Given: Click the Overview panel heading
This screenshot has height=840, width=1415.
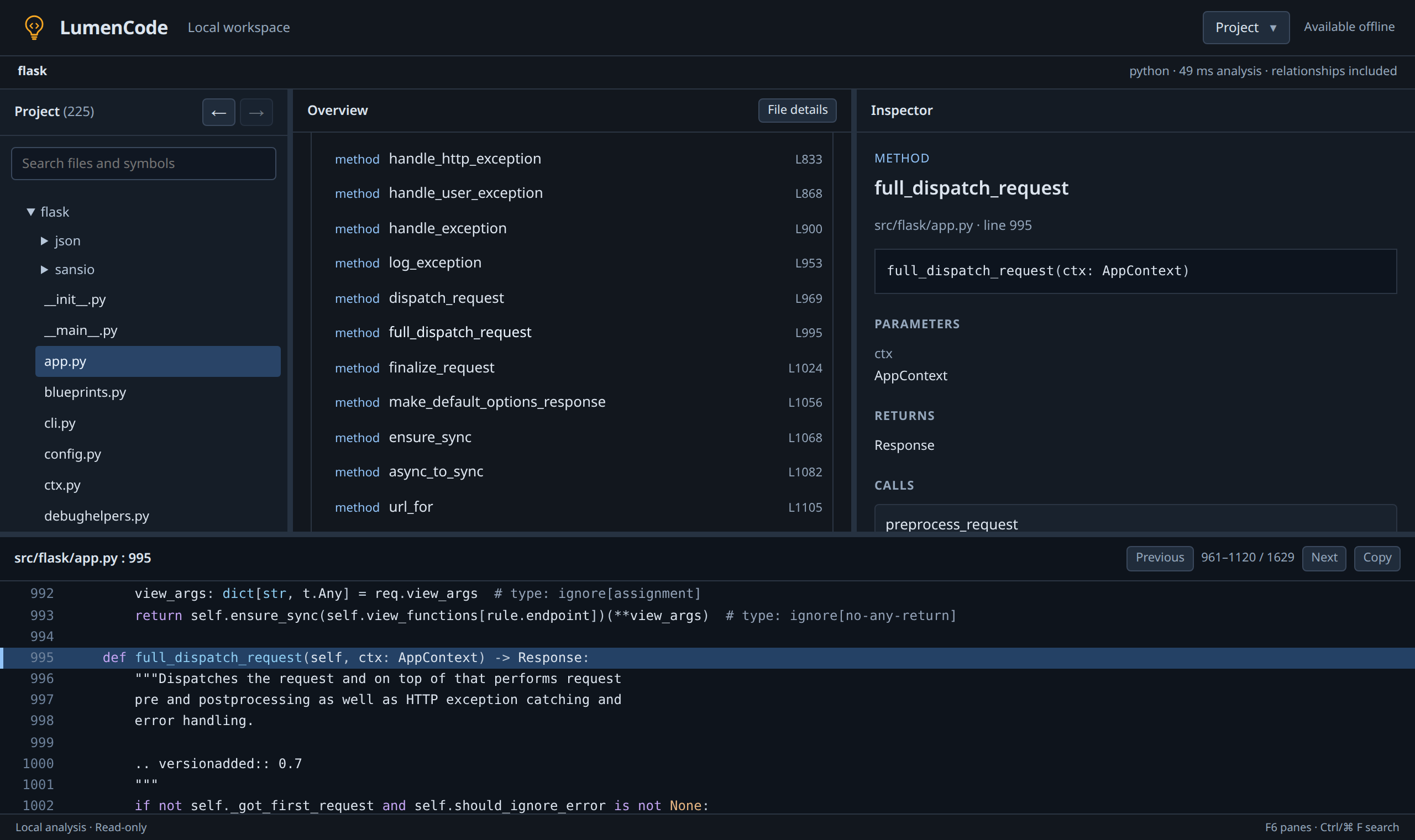Looking at the screenshot, I should [337, 111].
